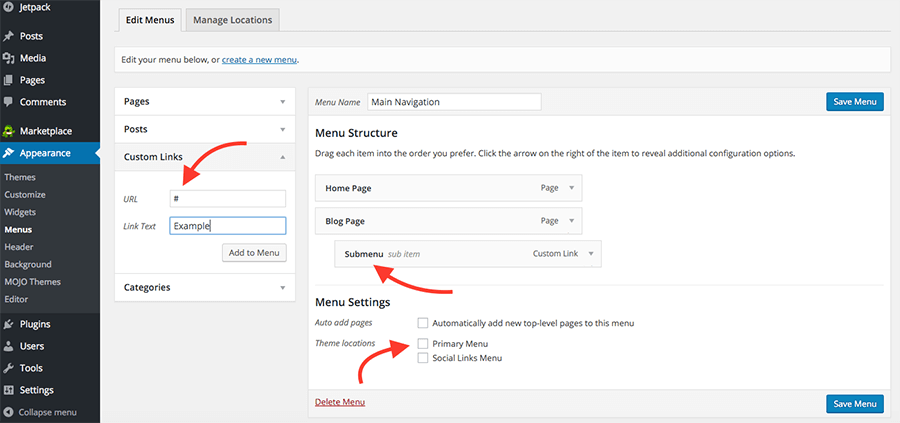Click the Plugins plug icon
The height and width of the screenshot is (423, 900).
pyautogui.click(x=8, y=324)
